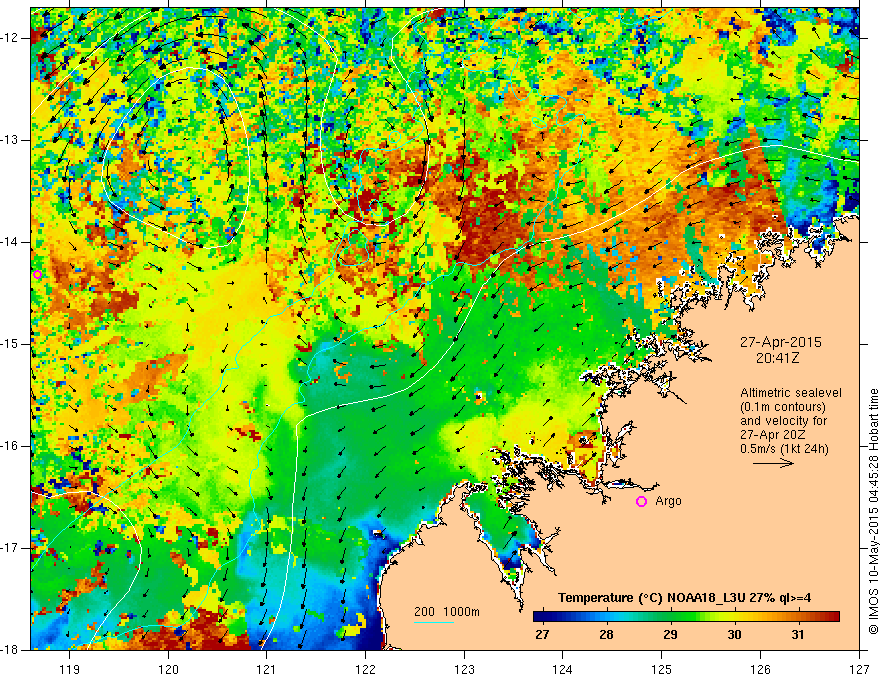880x680 pixels.
Task: Click latitude axis label -15
Action: click(x=10, y=344)
